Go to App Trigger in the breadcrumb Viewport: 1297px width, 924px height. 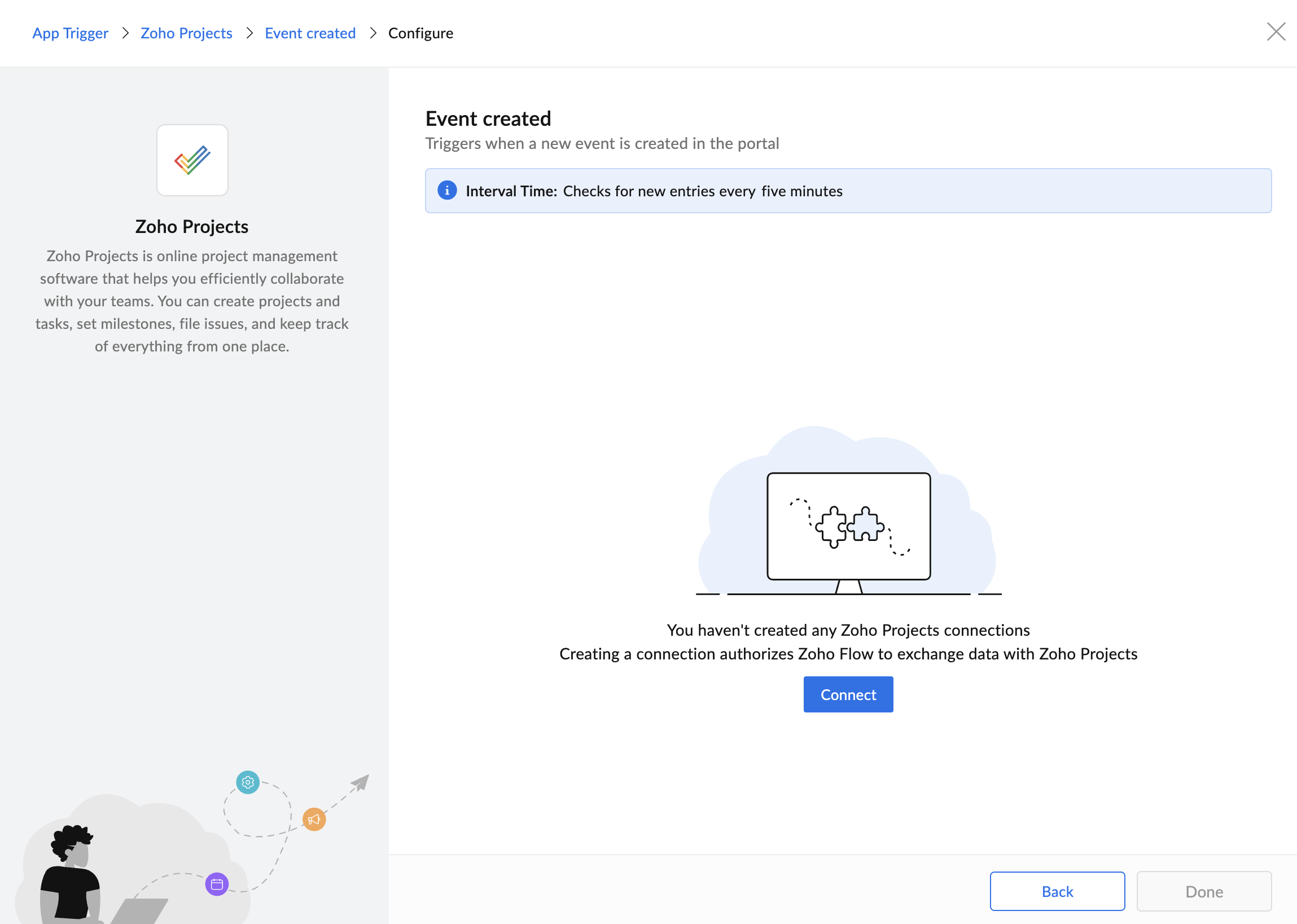tap(70, 33)
